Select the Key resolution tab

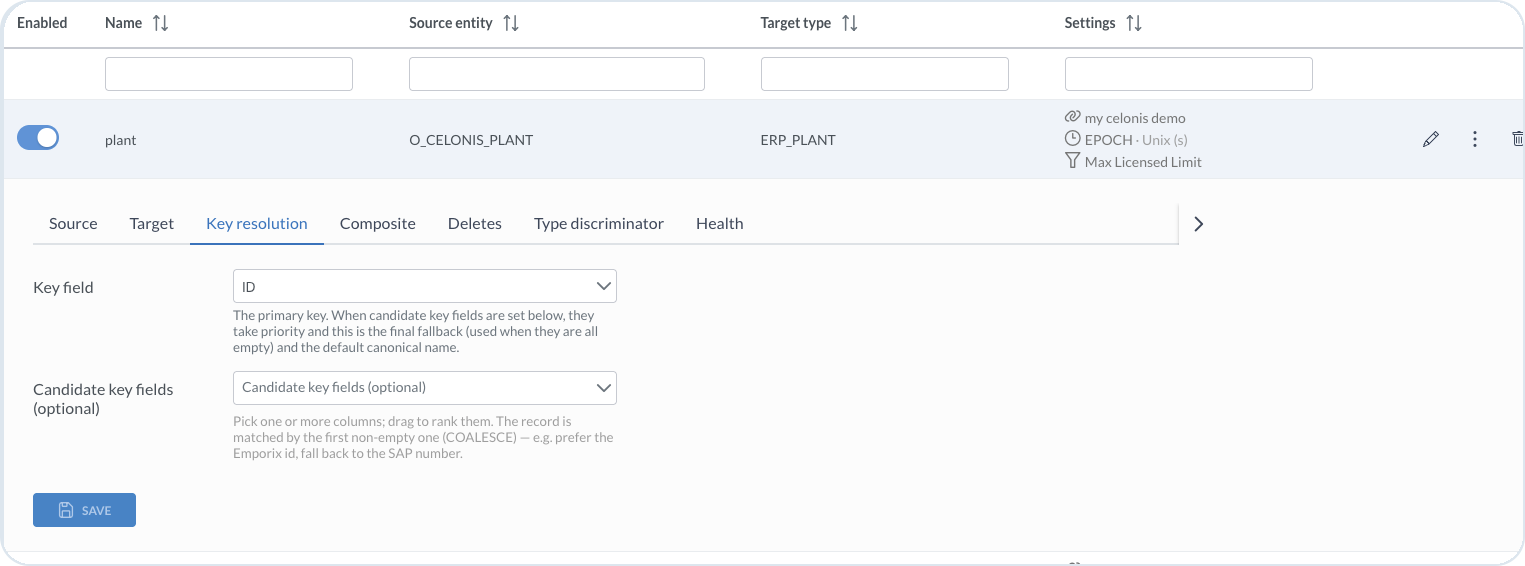coord(257,224)
